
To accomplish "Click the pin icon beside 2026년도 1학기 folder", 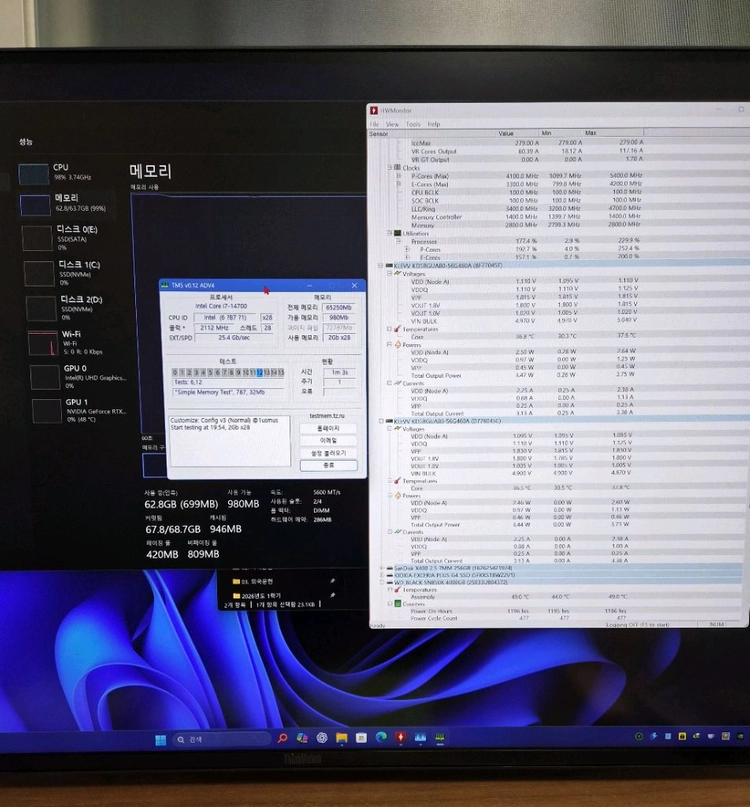I will click(x=333, y=595).
